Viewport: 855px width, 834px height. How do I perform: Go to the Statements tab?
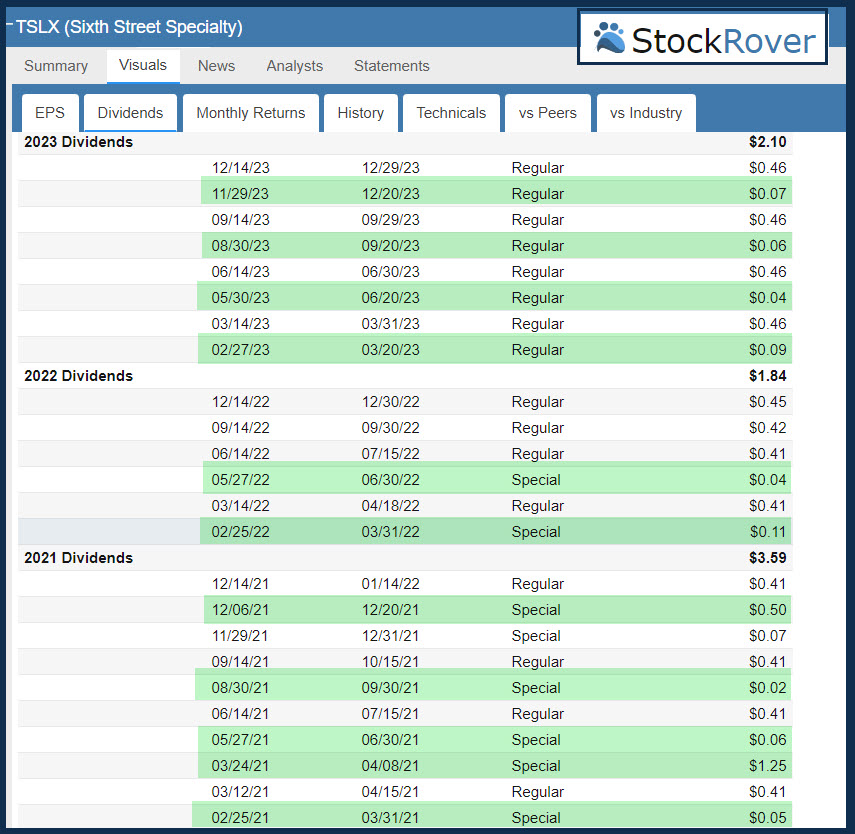[391, 66]
